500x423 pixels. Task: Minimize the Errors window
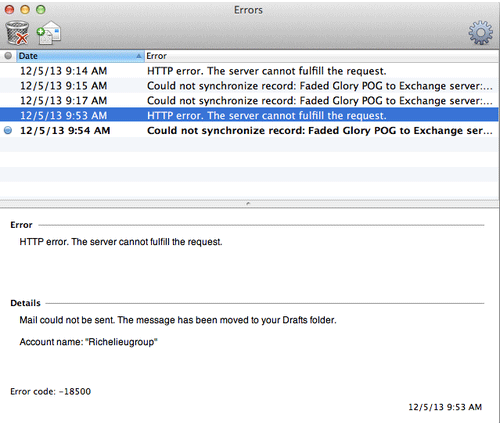point(25,10)
